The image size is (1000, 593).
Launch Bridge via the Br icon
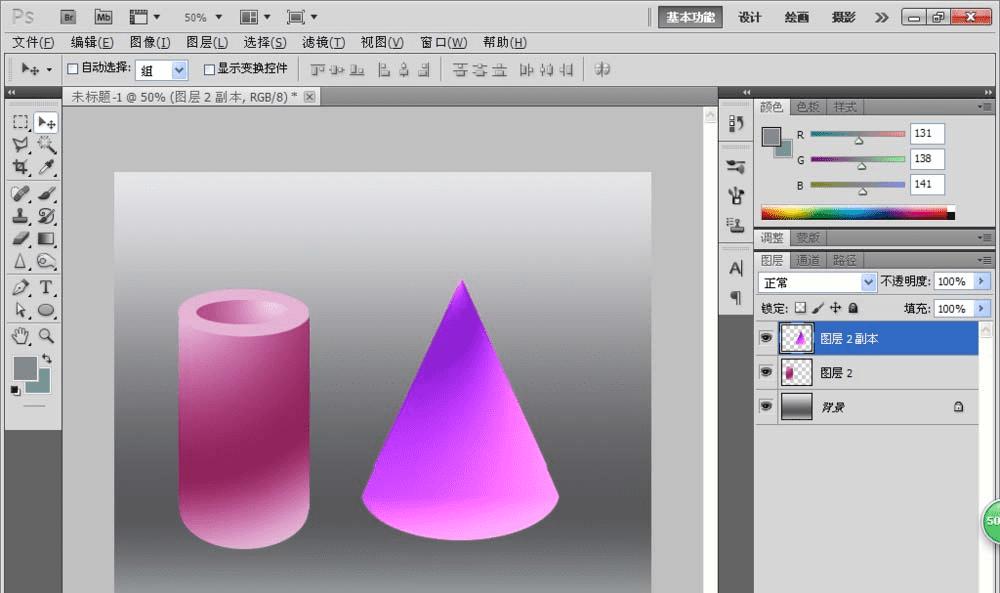68,17
